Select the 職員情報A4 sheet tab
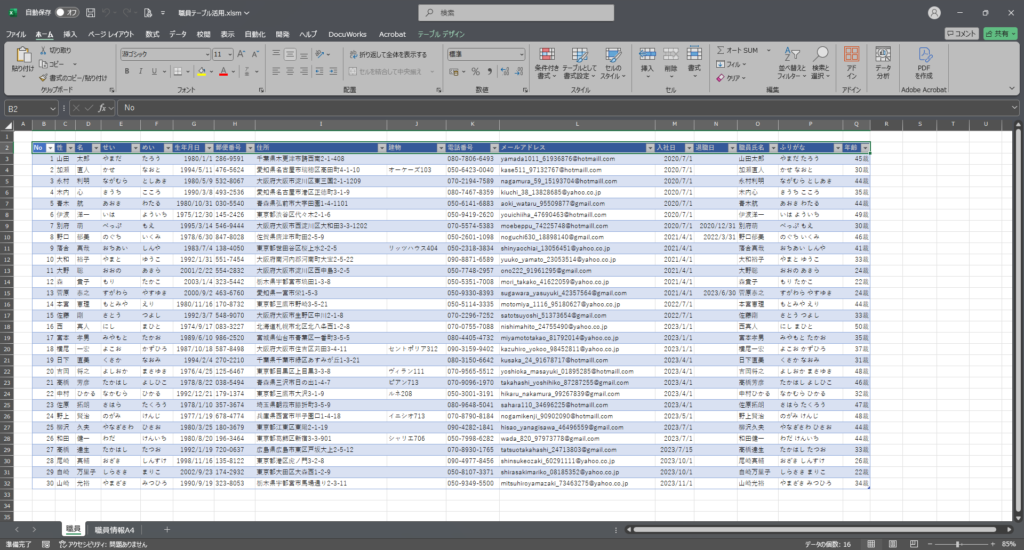The width and height of the screenshot is (1024, 550). pyautogui.click(x=114, y=530)
